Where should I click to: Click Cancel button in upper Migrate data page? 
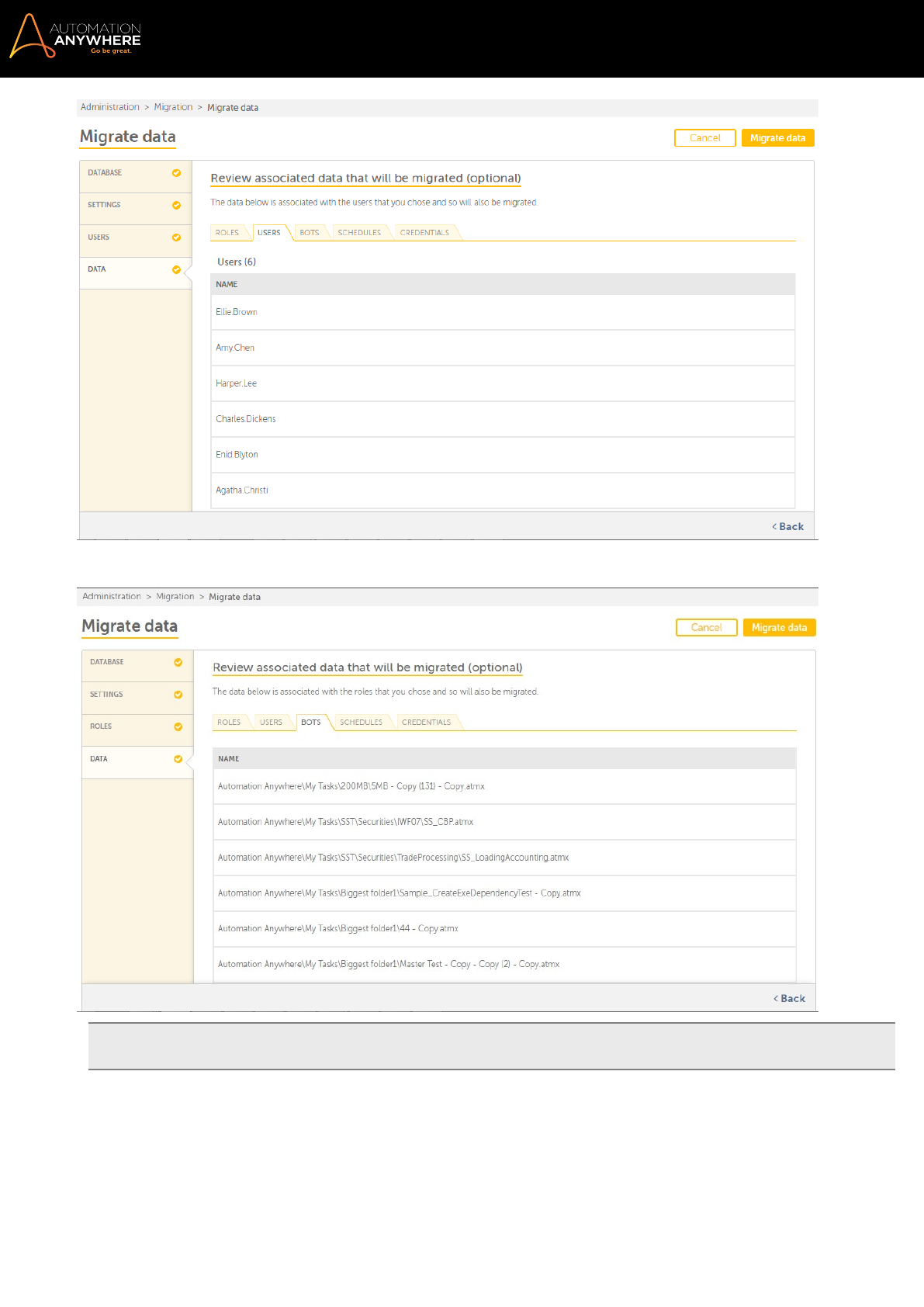point(705,138)
